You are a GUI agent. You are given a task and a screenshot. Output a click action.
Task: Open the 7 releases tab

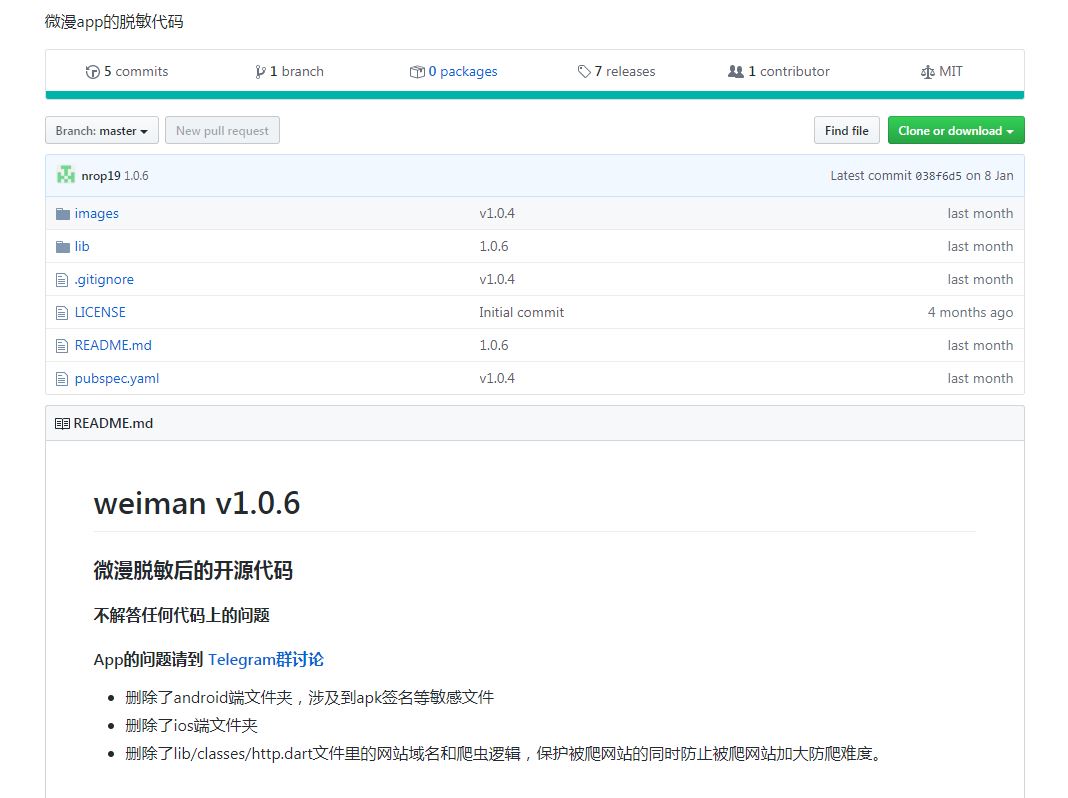616,71
